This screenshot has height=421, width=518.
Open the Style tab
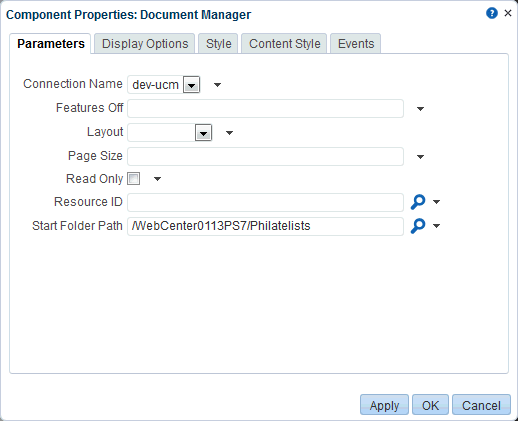click(x=218, y=44)
